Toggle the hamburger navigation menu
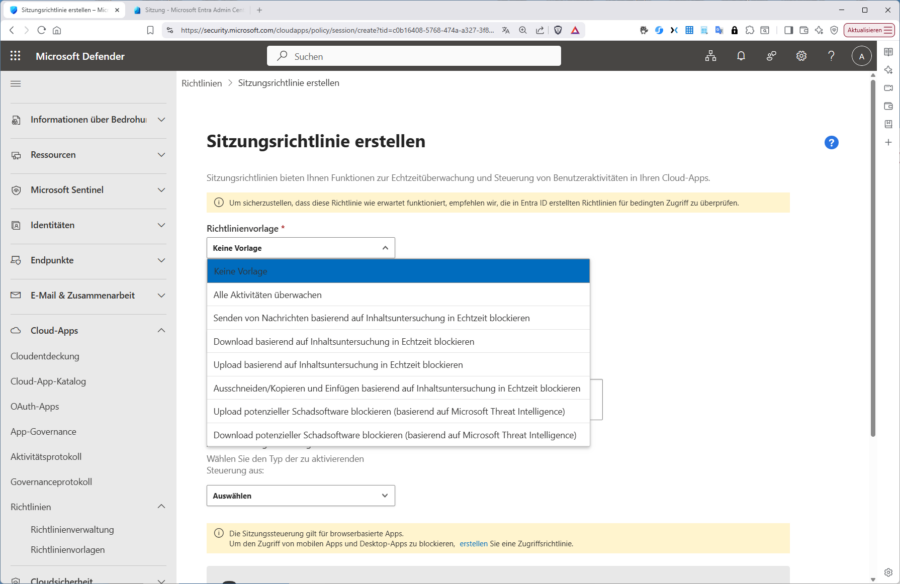900x584 pixels. click(16, 84)
